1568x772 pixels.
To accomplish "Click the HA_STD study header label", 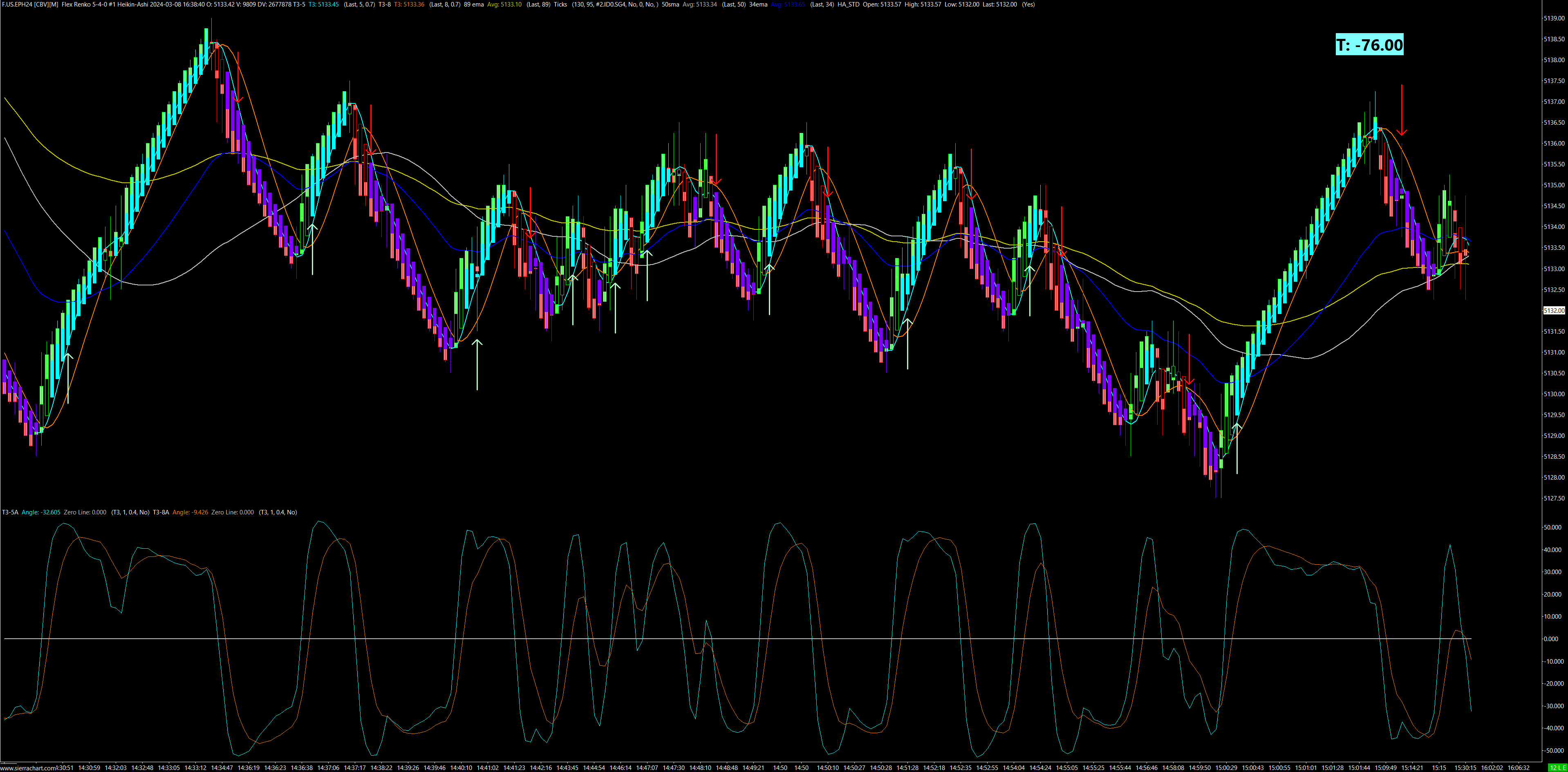I will (x=848, y=4).
